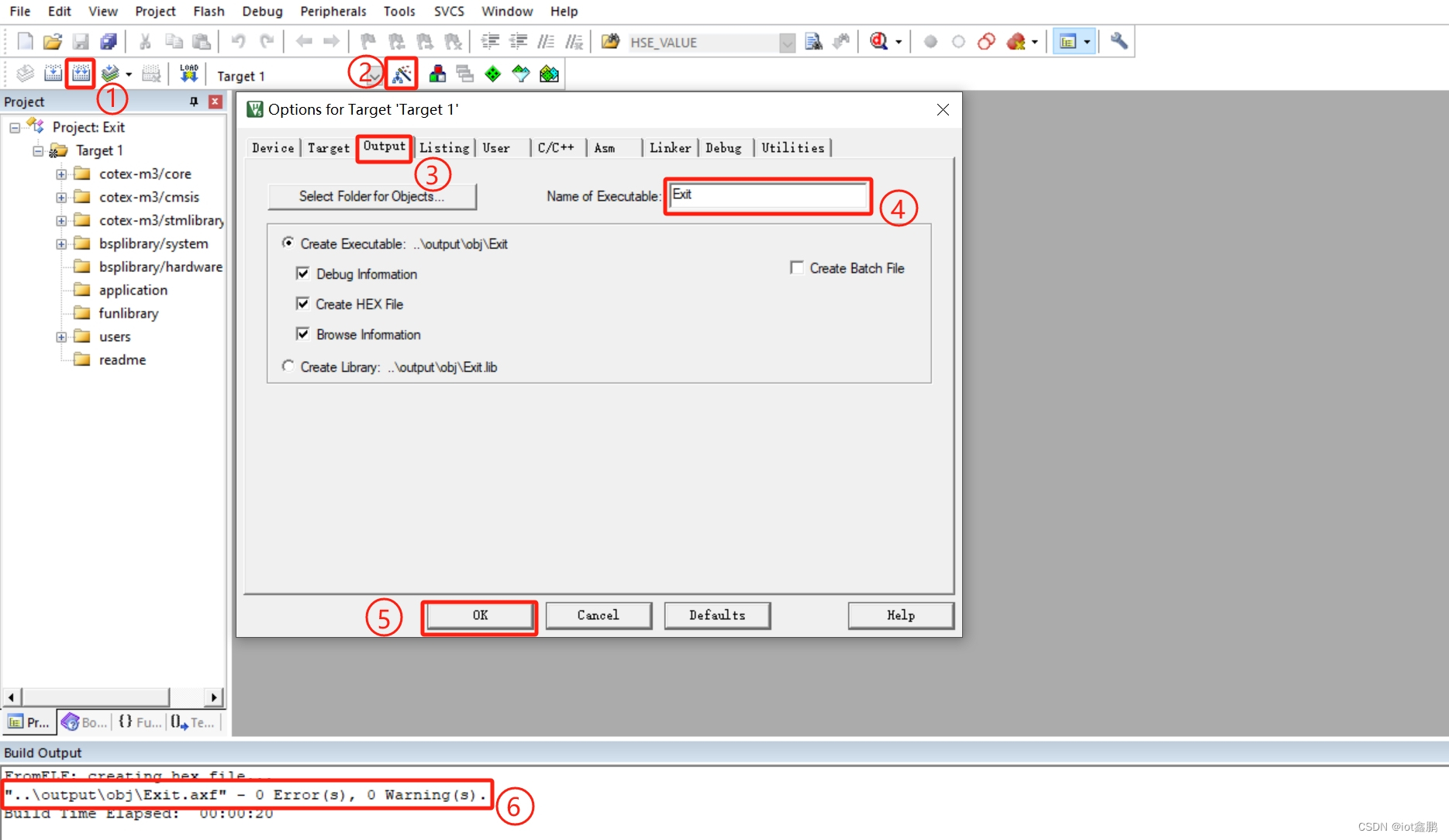Open the HSE_VALUE find combo dropdown
This screenshot has width=1449, height=840.
click(787, 43)
